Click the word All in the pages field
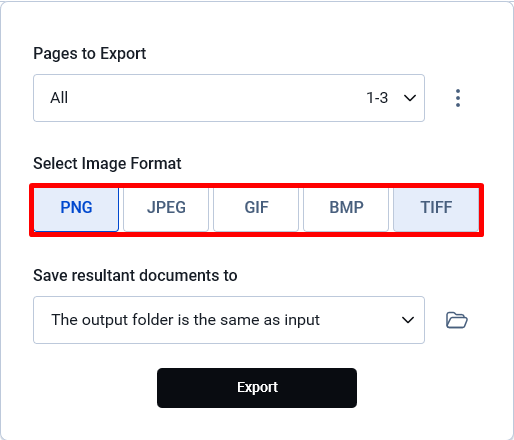 click(59, 98)
